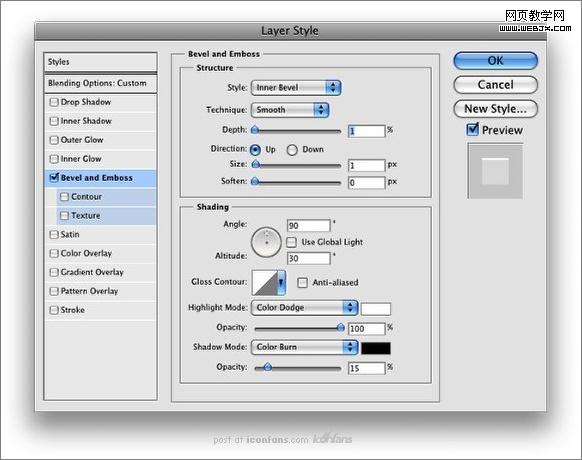Open the black Shadow color swatch
The image size is (582, 460).
click(x=376, y=348)
